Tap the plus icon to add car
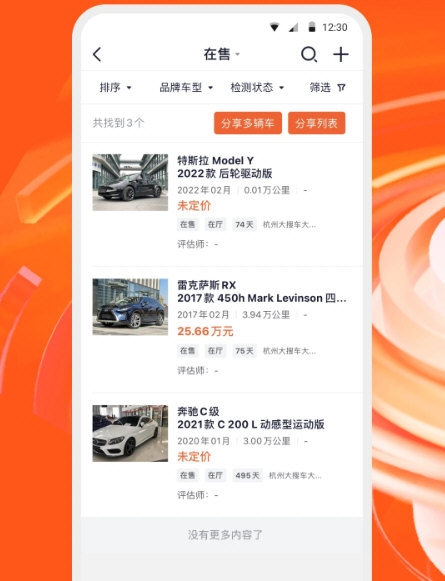 pyautogui.click(x=341, y=54)
